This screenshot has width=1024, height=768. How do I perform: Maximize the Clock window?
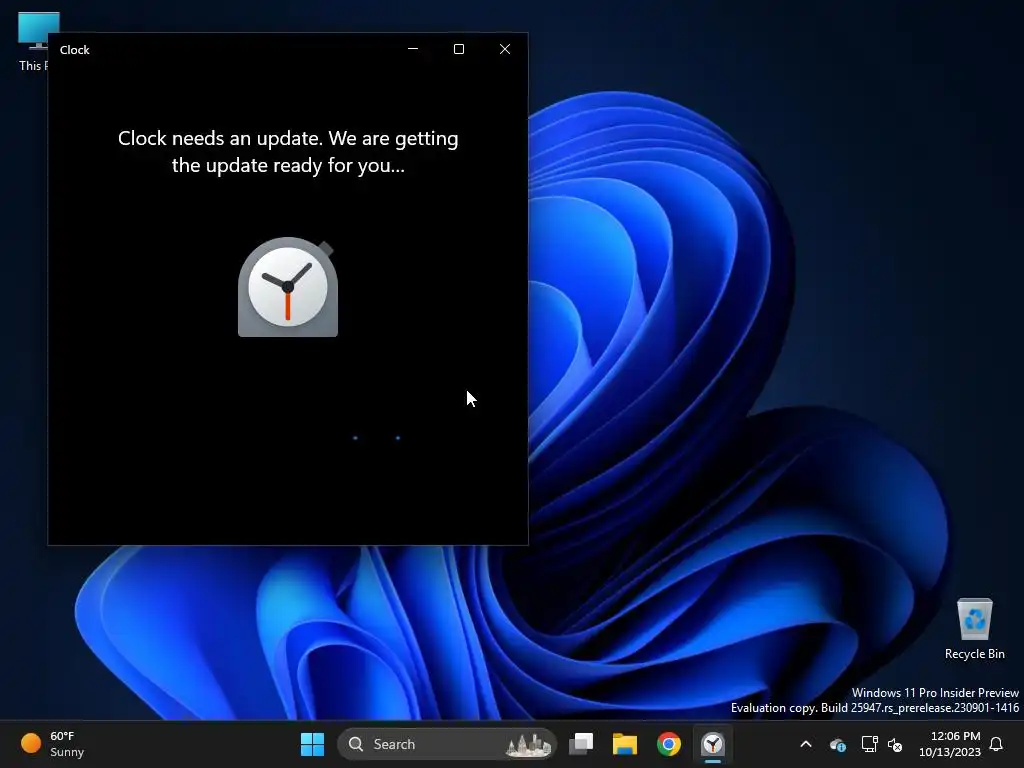(459, 49)
